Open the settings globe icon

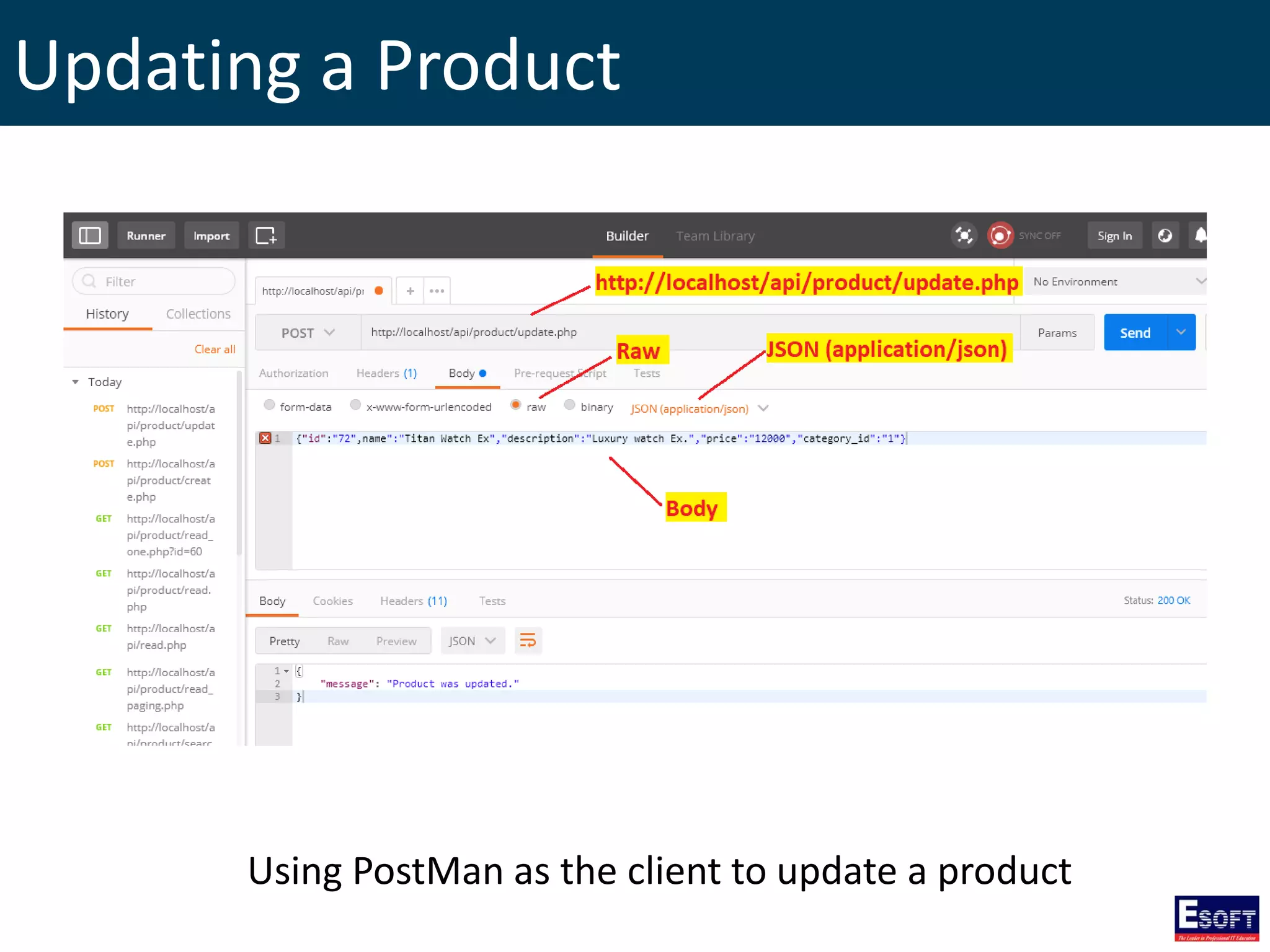click(x=1165, y=236)
